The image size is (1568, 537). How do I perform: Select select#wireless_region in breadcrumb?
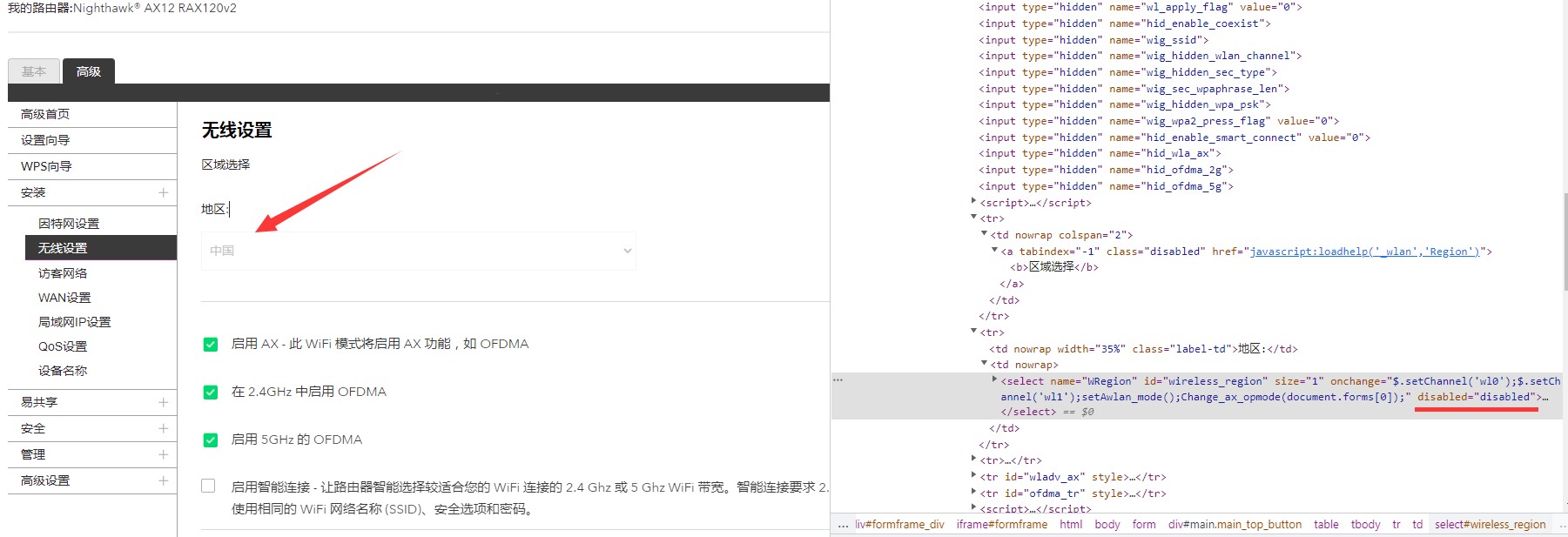[x=1490, y=525]
